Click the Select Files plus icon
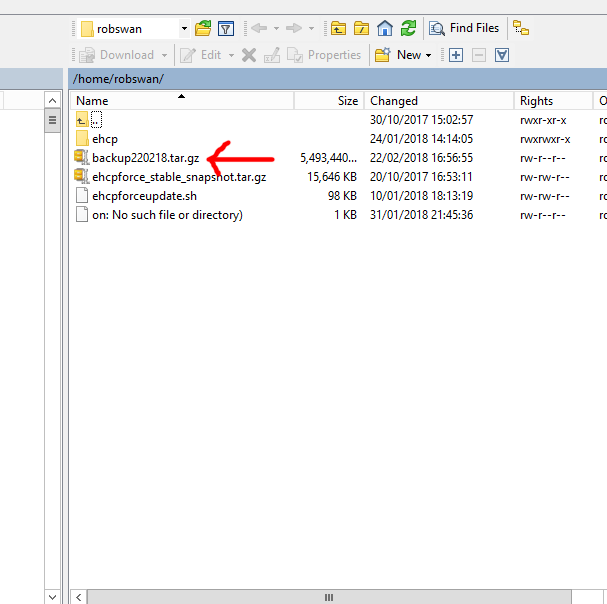607x604 pixels. (456, 55)
